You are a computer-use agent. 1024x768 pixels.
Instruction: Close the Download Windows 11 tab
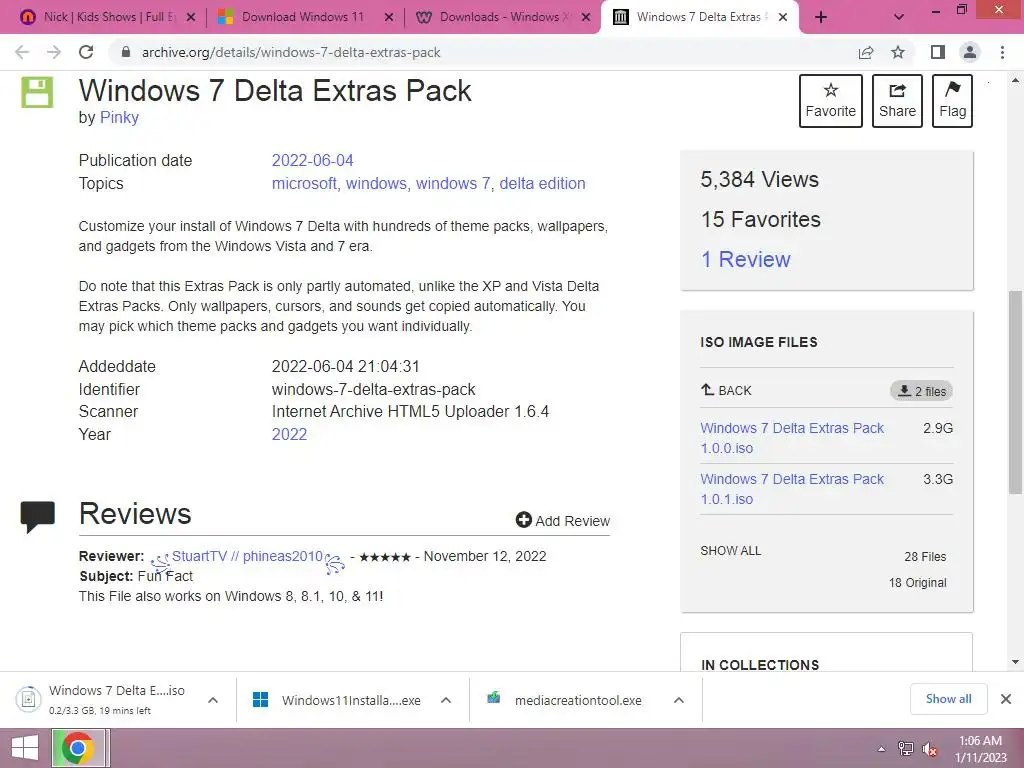pyautogui.click(x=389, y=18)
